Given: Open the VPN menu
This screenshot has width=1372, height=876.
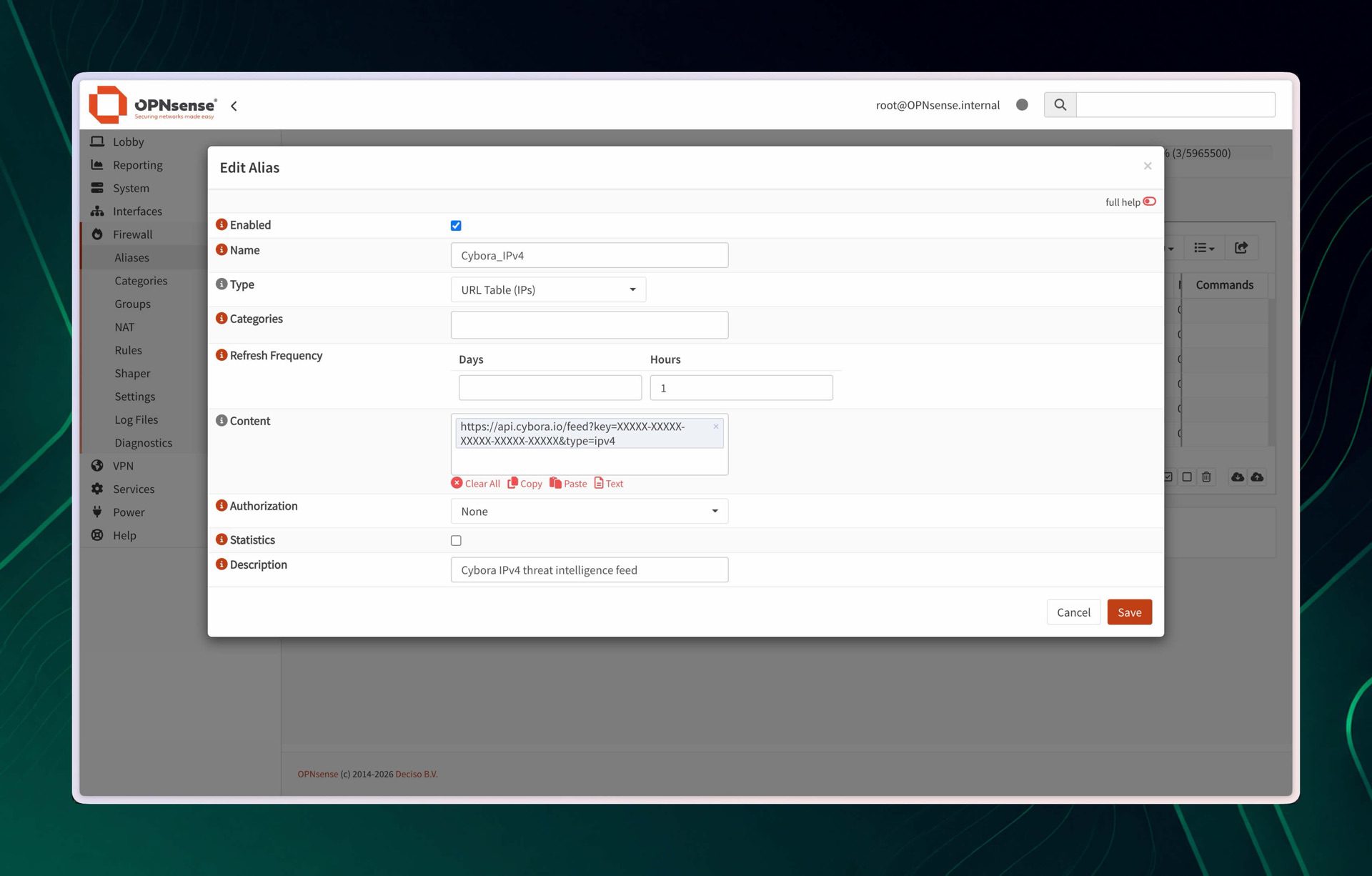Looking at the screenshot, I should 123,466.
